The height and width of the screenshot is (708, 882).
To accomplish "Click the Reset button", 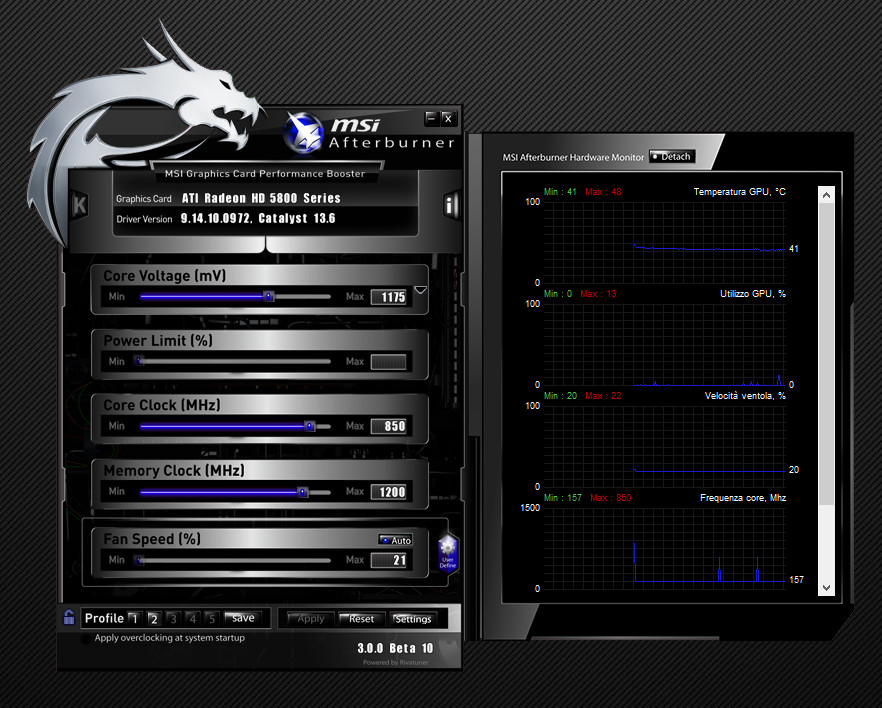I will tap(362, 619).
